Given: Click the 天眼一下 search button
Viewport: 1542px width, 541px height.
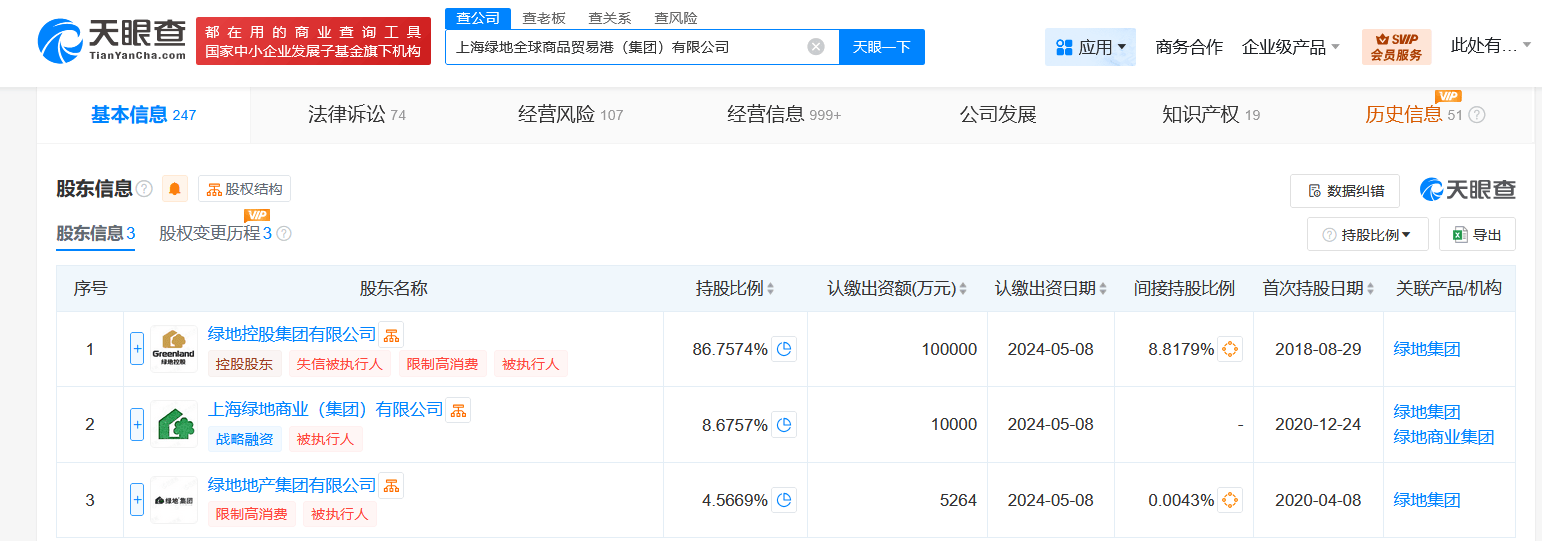Looking at the screenshot, I should pos(882,47).
